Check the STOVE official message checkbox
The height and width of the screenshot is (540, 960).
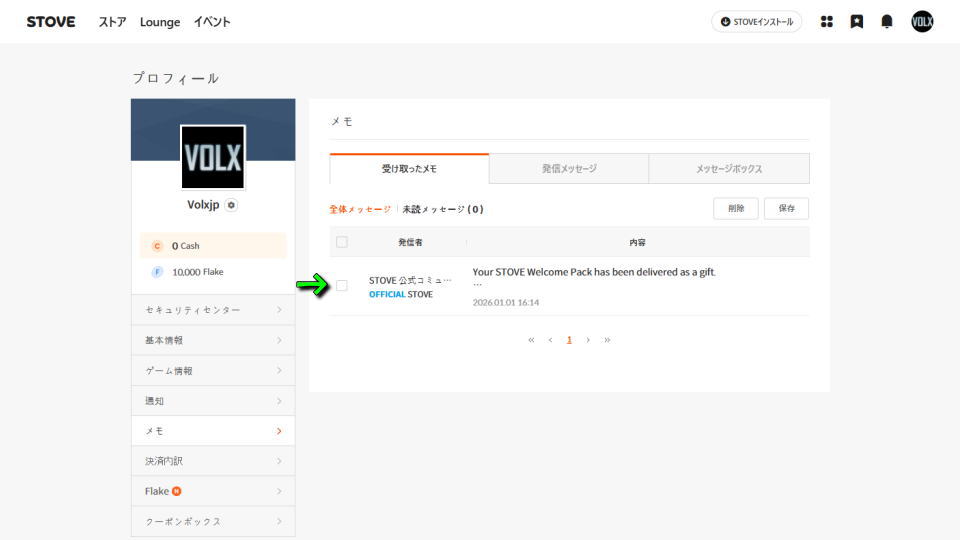[342, 286]
